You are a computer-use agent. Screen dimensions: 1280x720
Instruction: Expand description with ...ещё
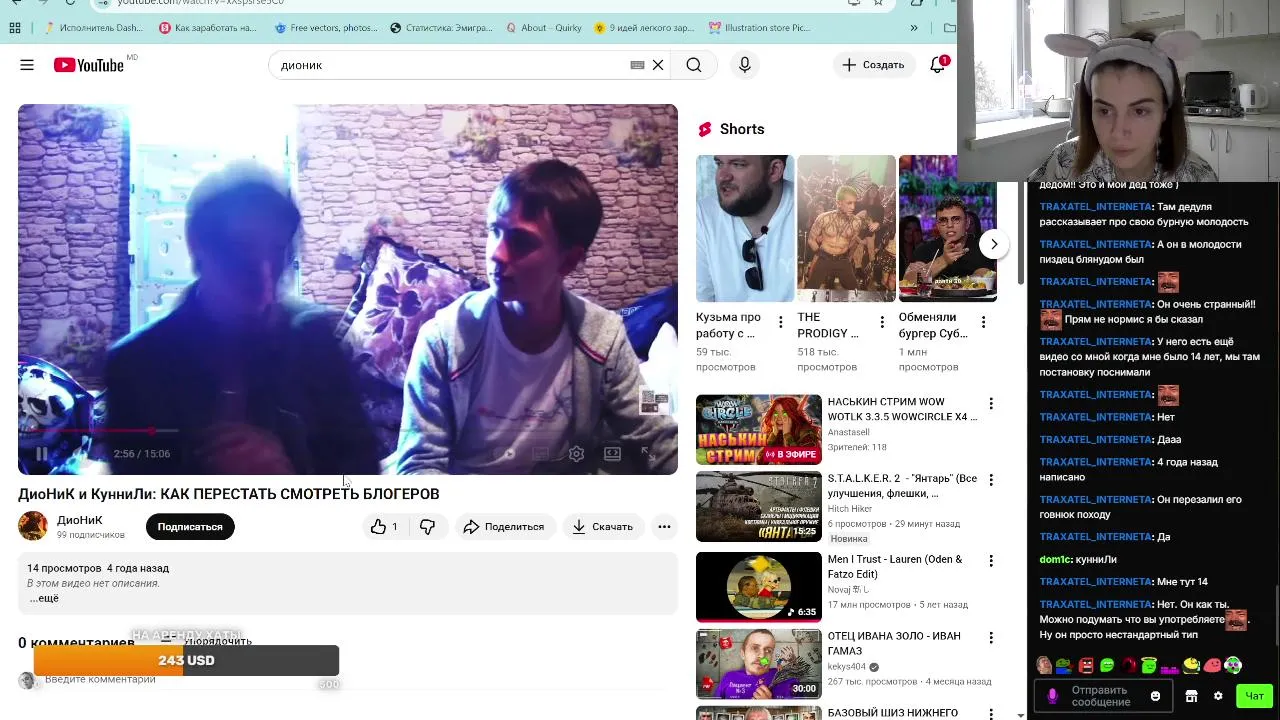click(x=44, y=598)
